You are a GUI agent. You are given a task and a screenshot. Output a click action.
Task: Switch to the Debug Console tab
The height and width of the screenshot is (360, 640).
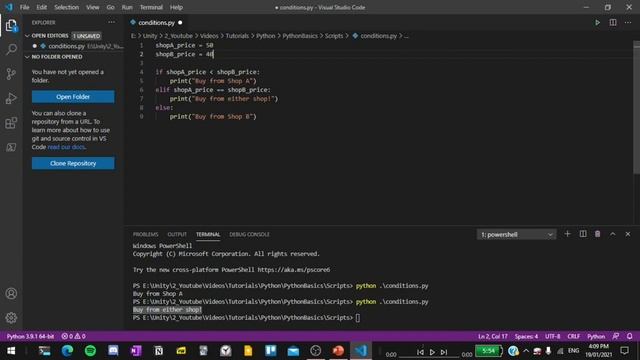[x=249, y=234]
